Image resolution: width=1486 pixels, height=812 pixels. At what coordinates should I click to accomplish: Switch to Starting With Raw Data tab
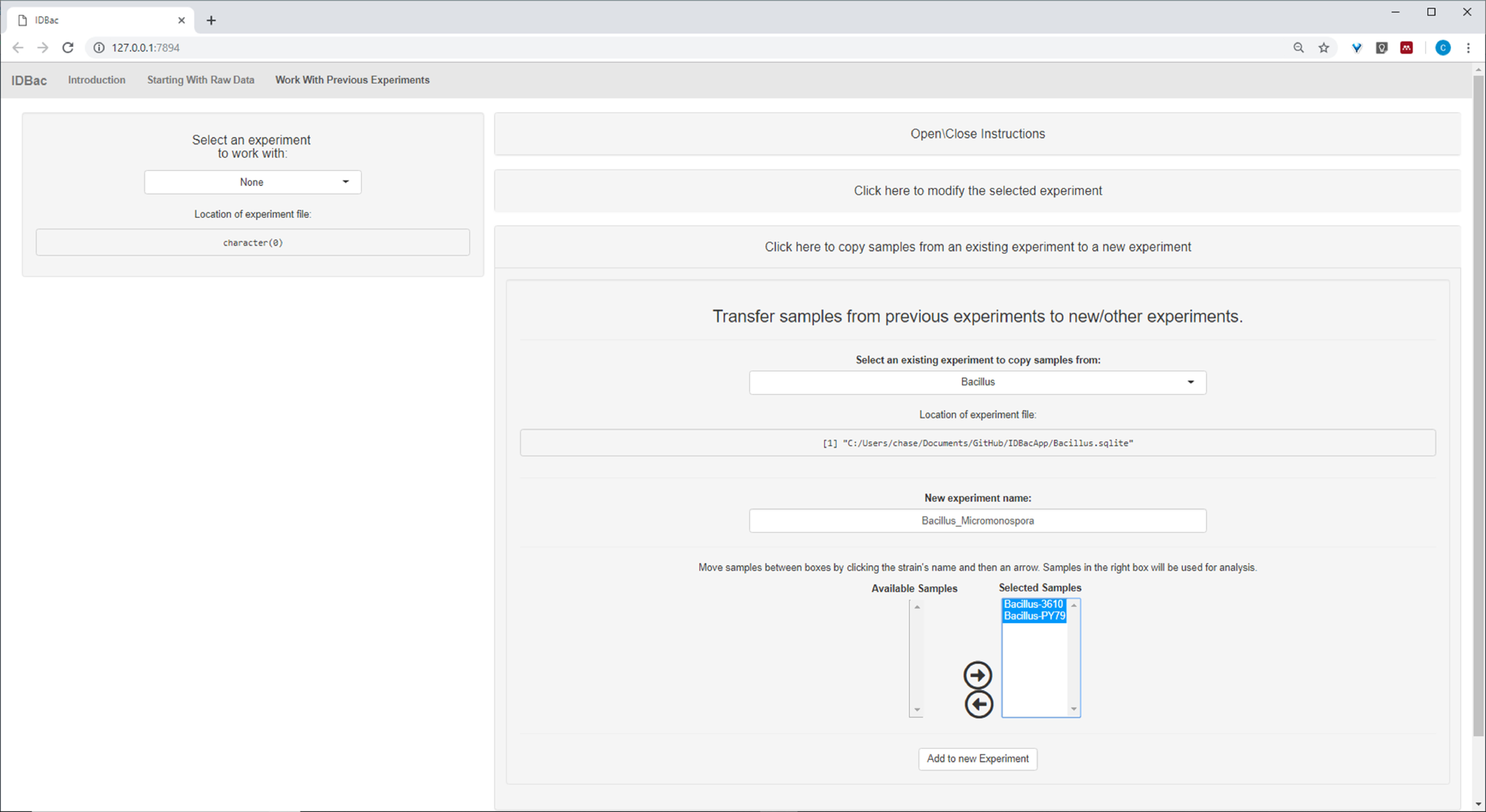[200, 80]
